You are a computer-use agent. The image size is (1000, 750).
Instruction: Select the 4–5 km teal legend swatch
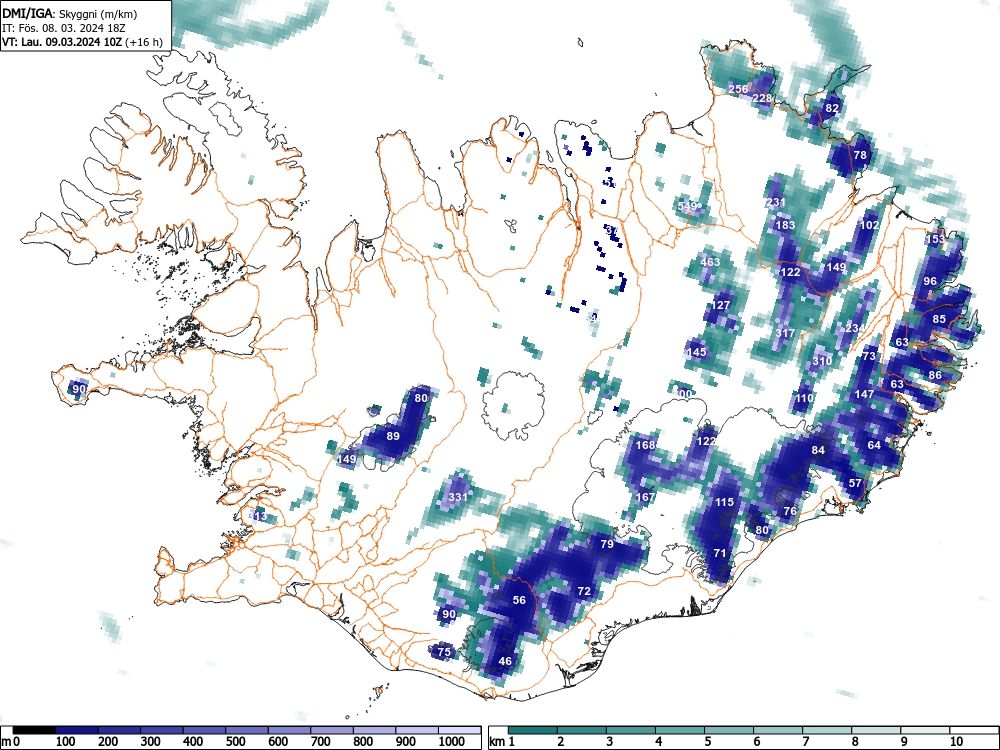pyautogui.click(x=680, y=730)
